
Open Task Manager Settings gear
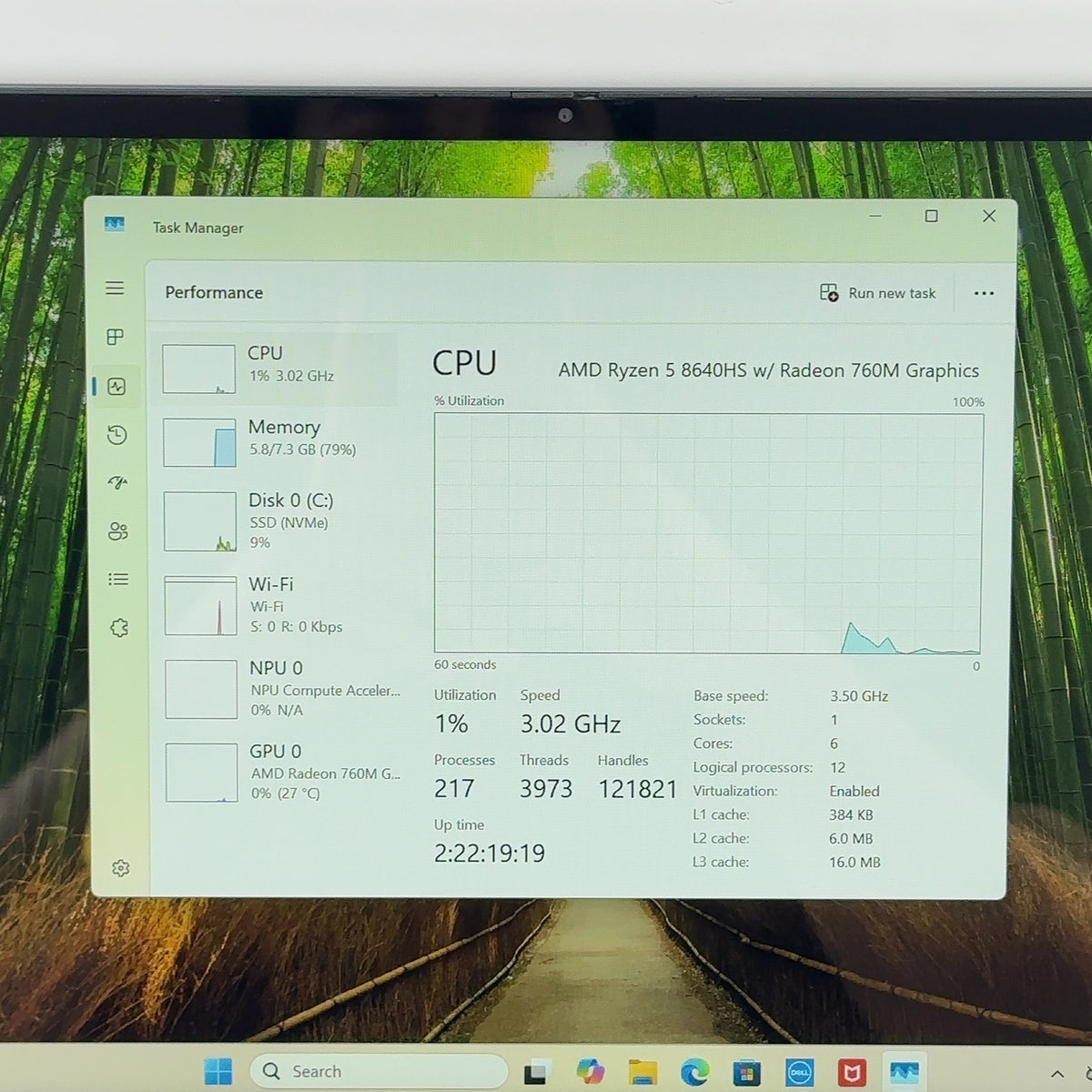click(x=120, y=868)
